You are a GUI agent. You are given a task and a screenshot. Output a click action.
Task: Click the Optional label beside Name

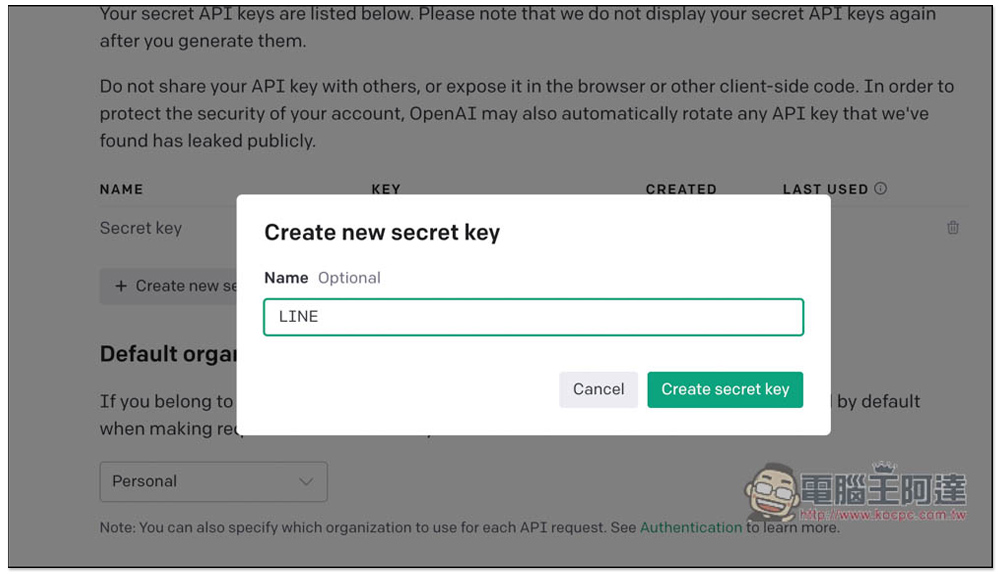[349, 278]
